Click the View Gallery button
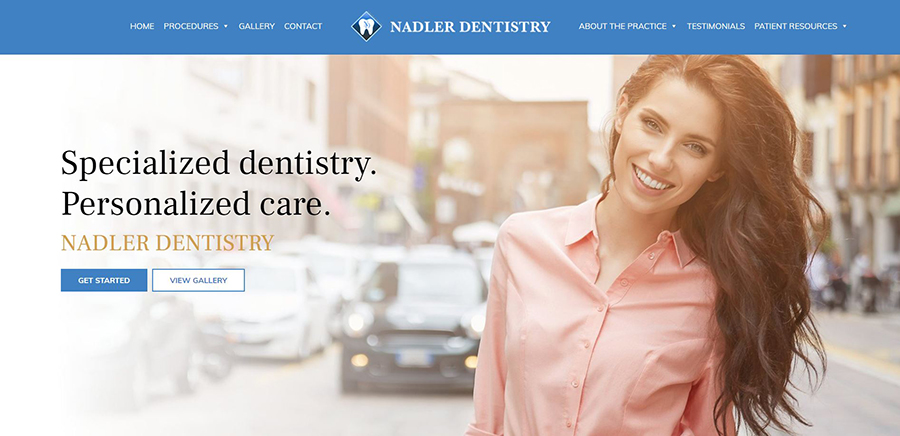 199,281
